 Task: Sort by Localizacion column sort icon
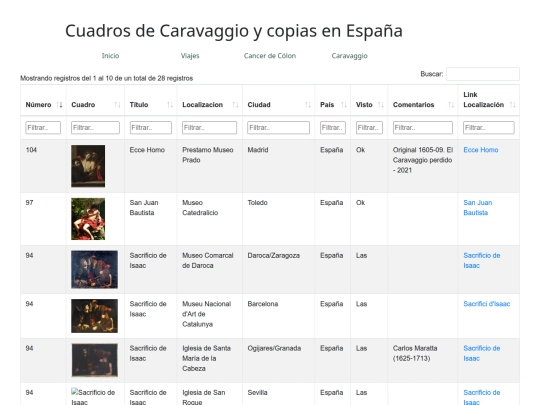pos(236,105)
